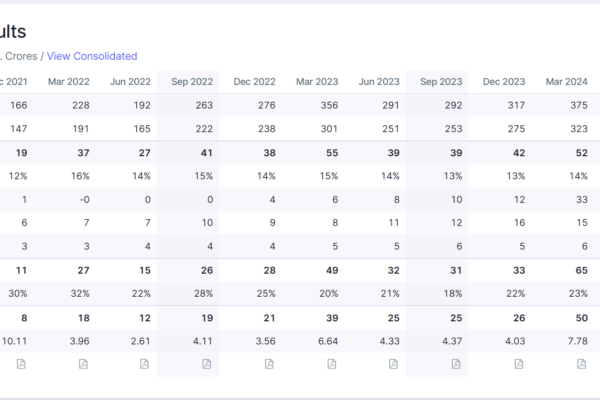Screen dimensions: 600x400
Task: Select the Mar 2024 column header
Action: click(x=567, y=82)
